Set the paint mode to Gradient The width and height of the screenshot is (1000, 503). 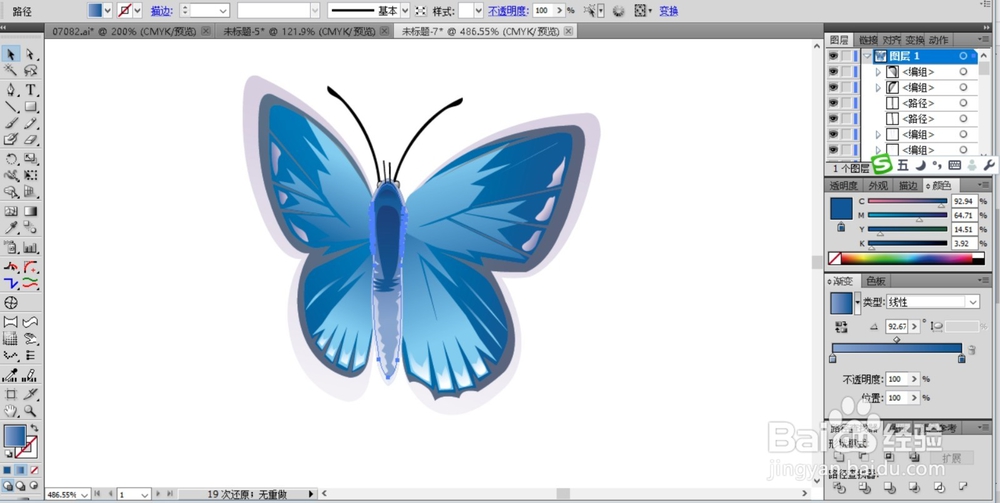(x=21, y=470)
